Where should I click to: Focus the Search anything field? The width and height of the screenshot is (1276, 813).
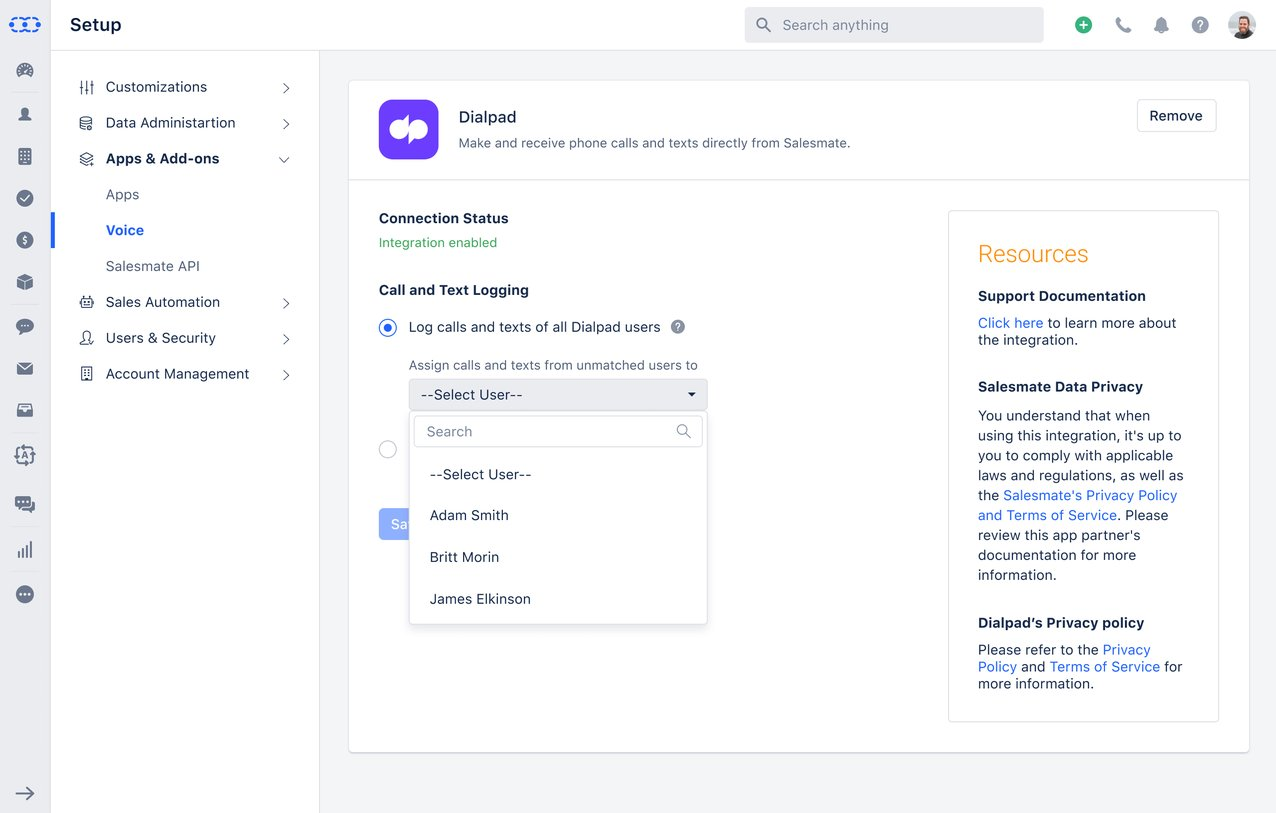[894, 25]
